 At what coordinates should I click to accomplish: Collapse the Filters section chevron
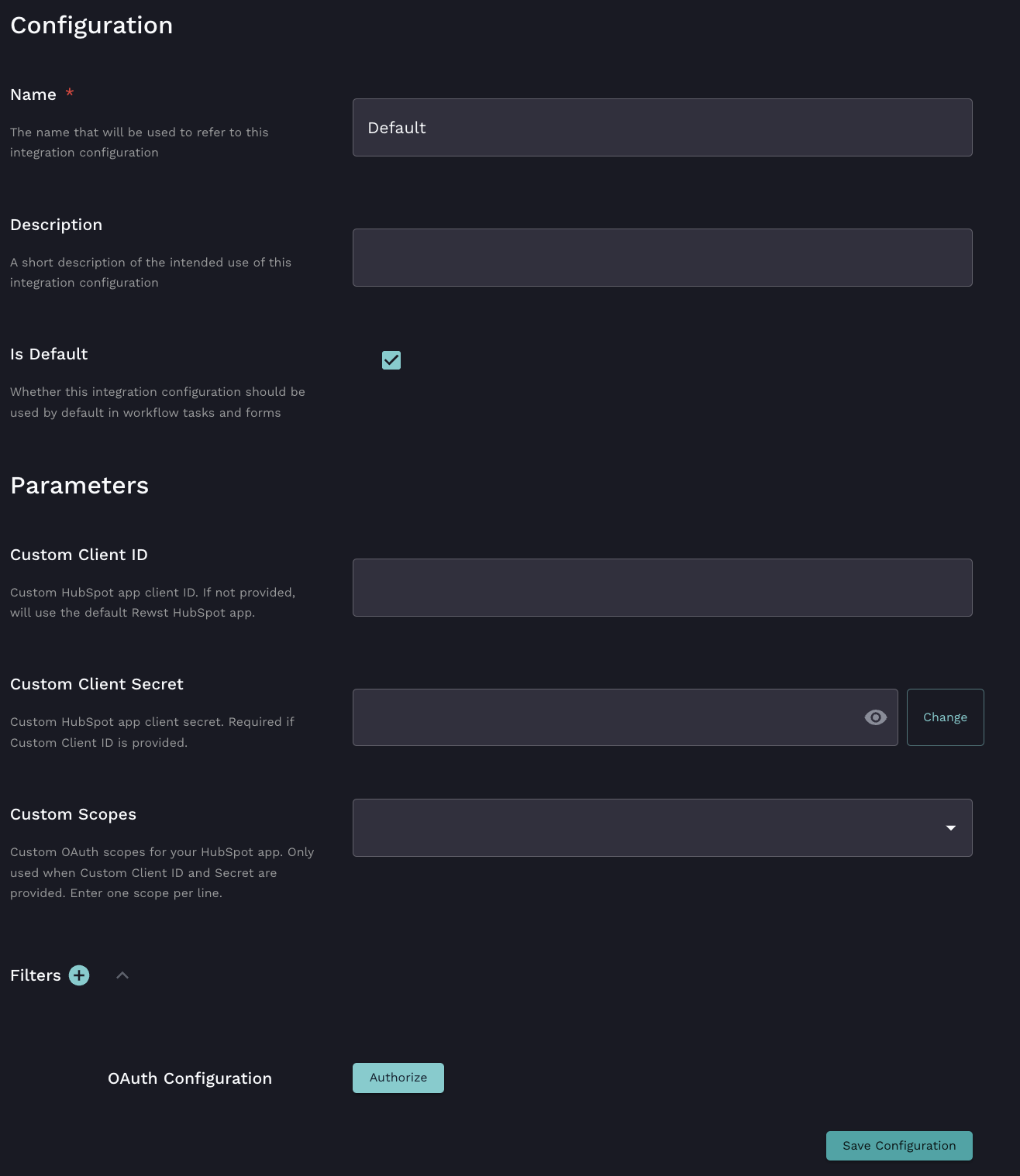coord(122,975)
